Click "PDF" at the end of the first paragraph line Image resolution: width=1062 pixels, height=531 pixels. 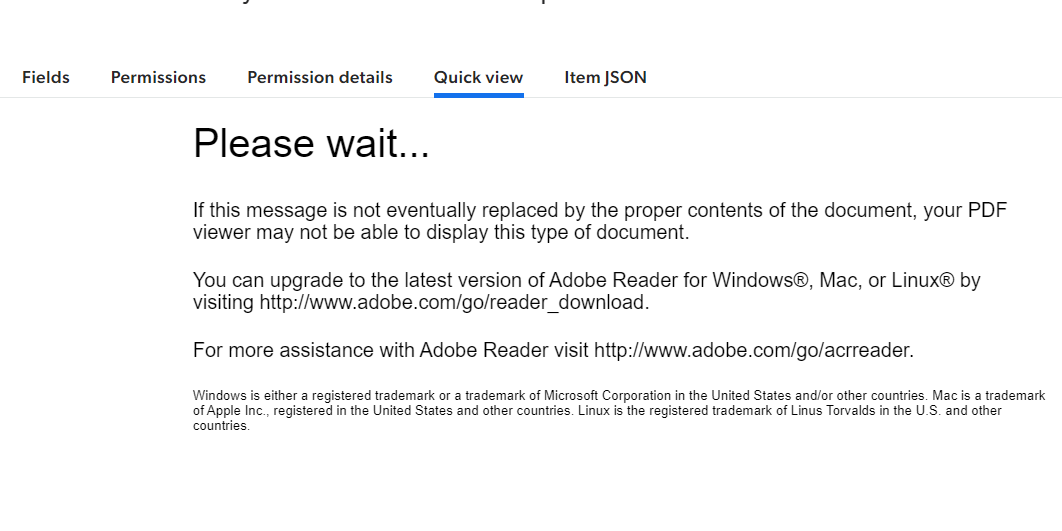(987, 211)
